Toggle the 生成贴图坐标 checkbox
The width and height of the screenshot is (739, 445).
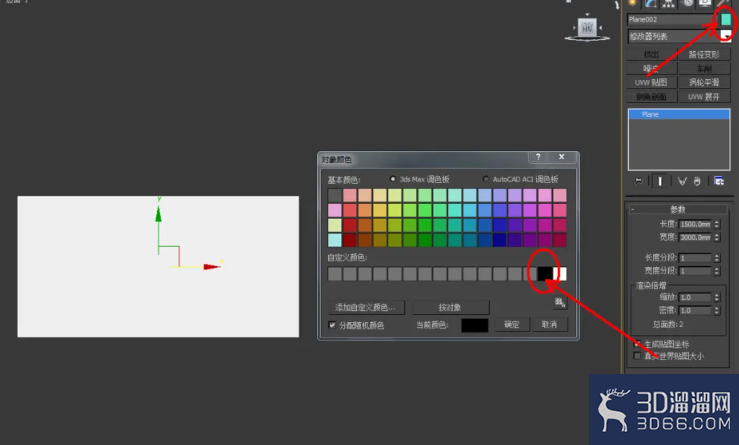tap(638, 344)
